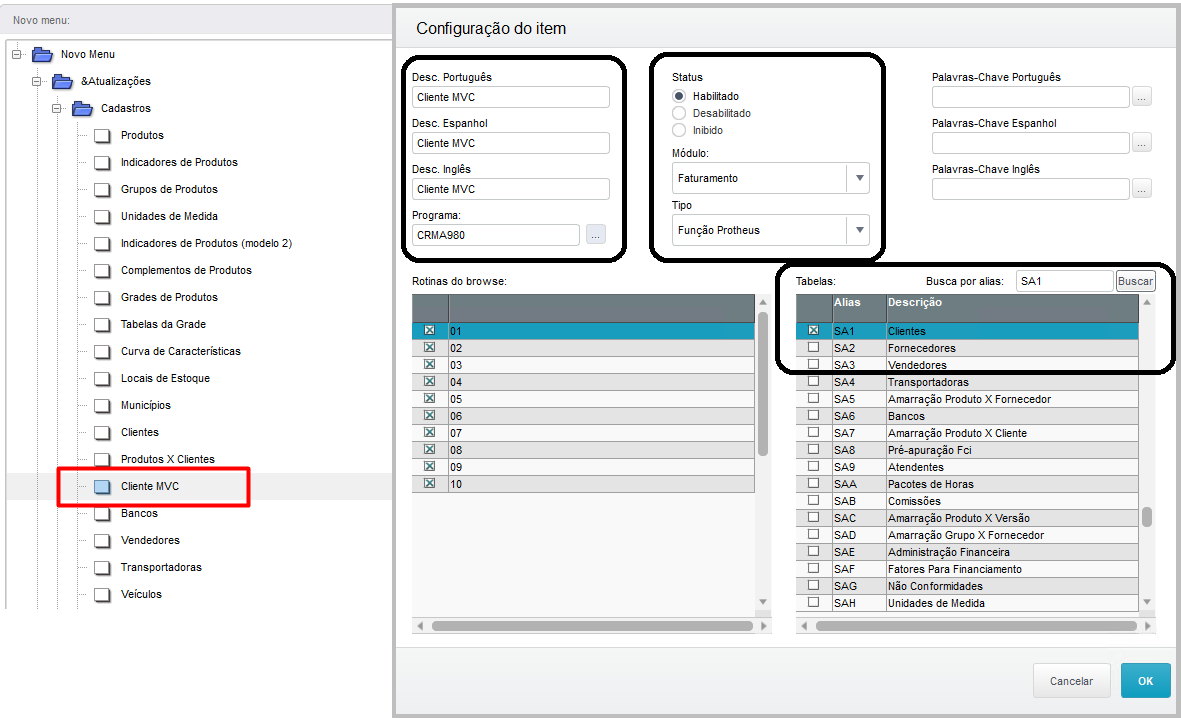
Task: Open the Programa lookup ellipsis button
Action: pos(595,235)
